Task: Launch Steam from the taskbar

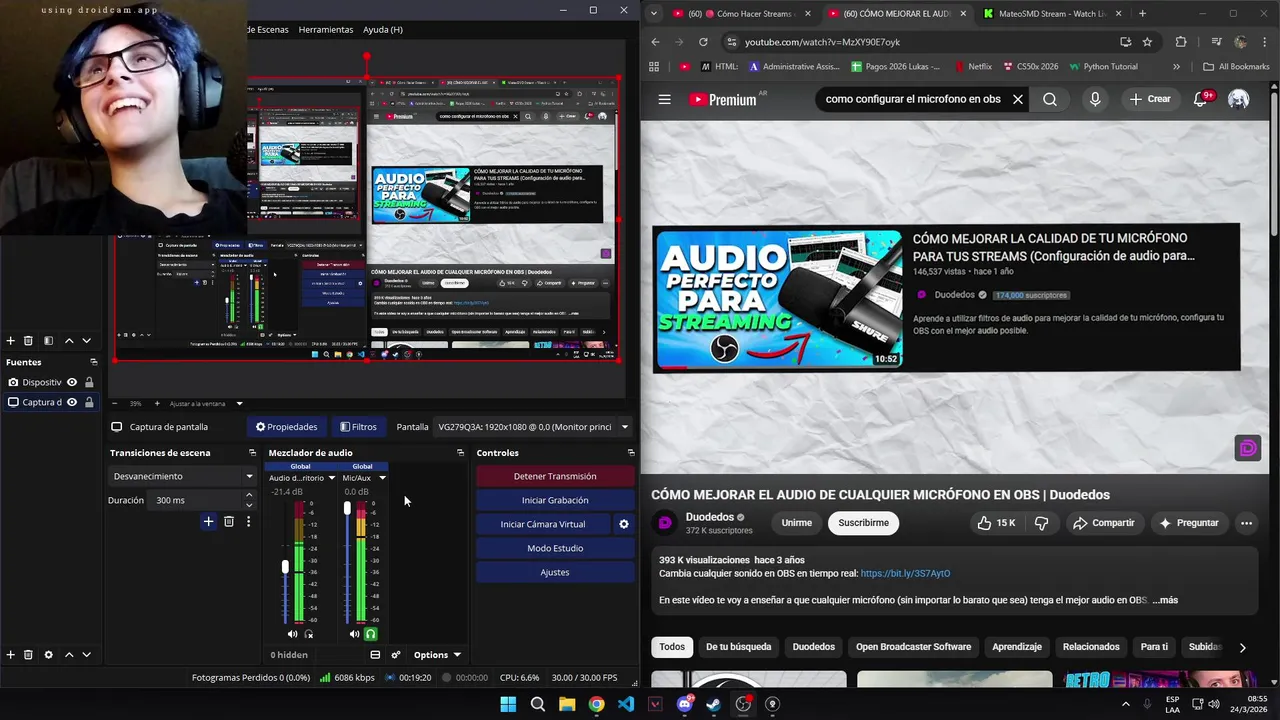Action: coord(714,704)
